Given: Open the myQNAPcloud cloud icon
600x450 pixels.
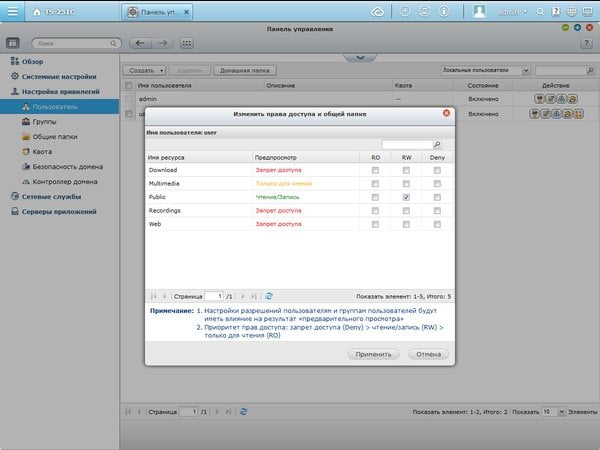Looking at the screenshot, I should (377, 12).
